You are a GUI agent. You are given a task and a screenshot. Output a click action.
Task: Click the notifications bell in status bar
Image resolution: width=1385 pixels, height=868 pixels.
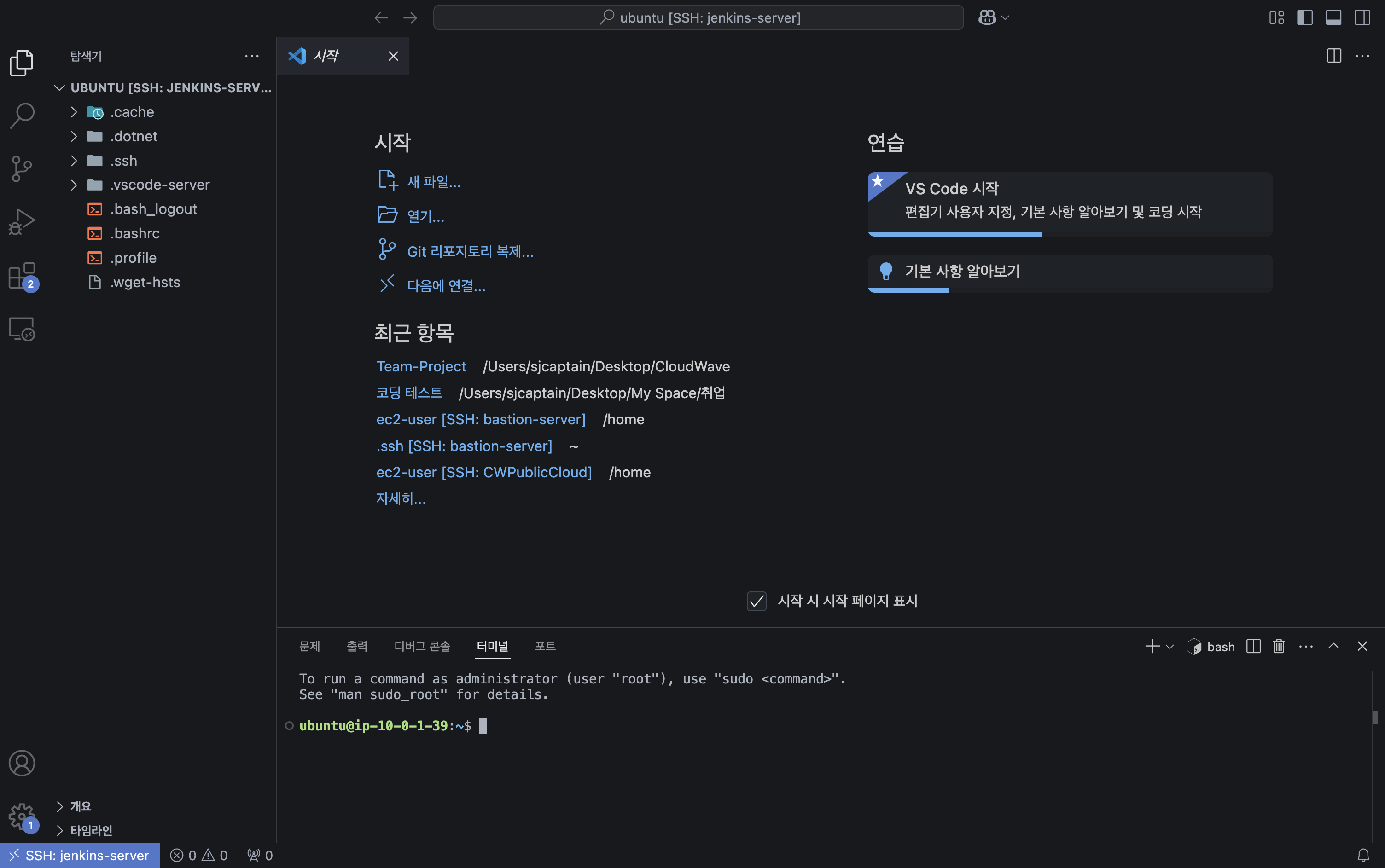tap(1363, 856)
